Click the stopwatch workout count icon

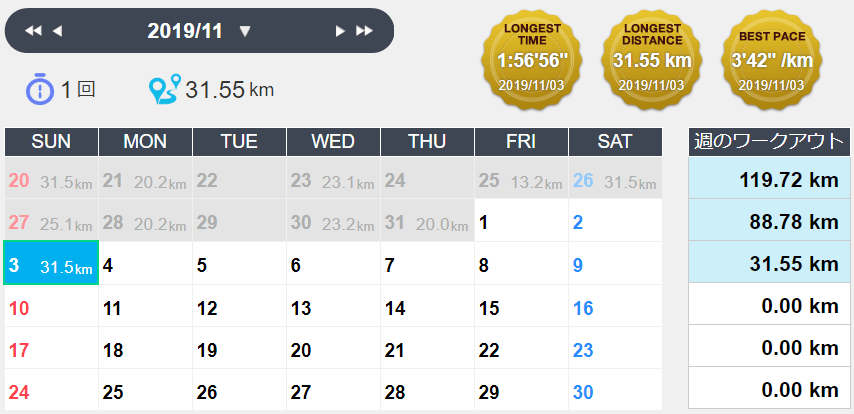[x=40, y=89]
